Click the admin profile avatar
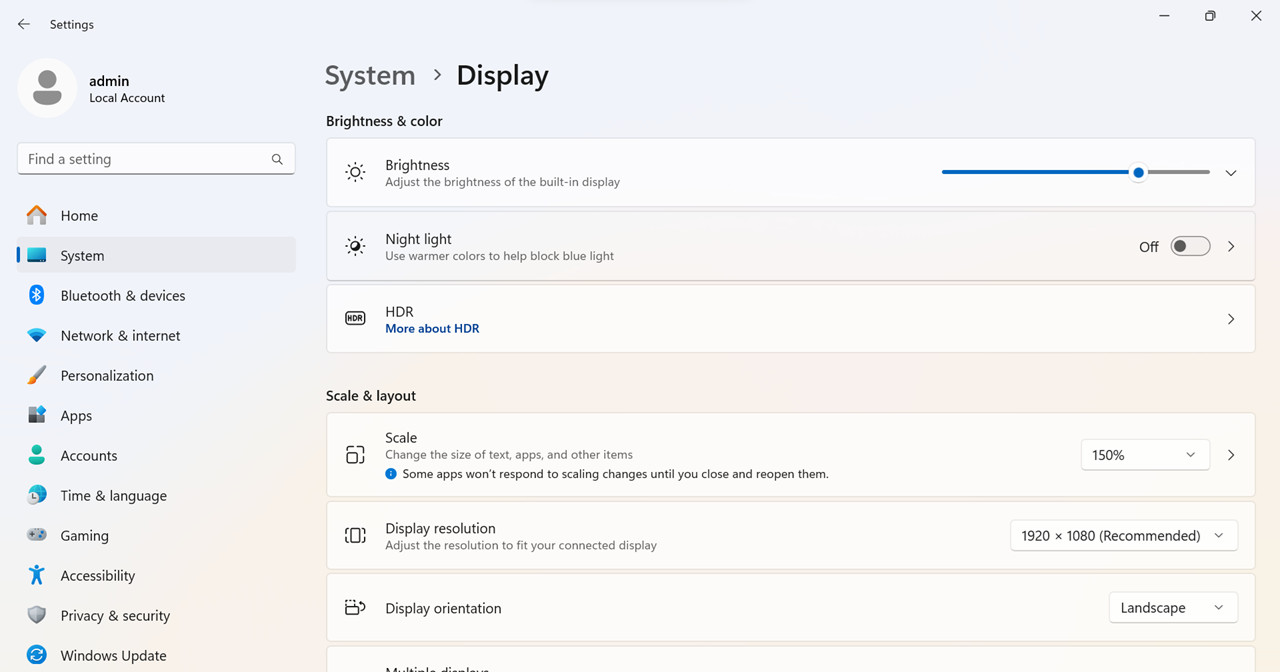1280x672 pixels. tap(47, 88)
